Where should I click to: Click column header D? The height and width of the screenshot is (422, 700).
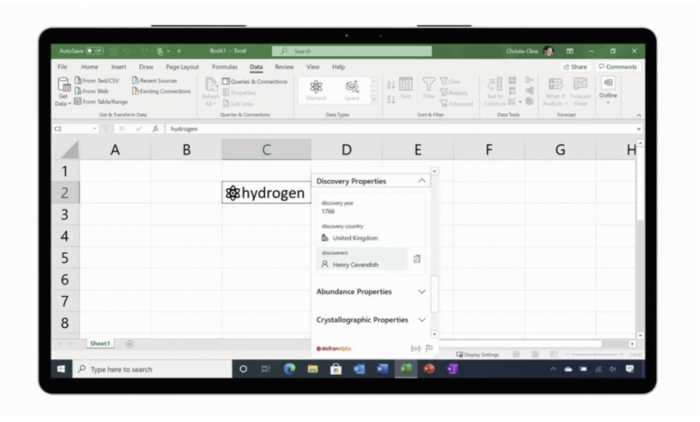pos(346,150)
